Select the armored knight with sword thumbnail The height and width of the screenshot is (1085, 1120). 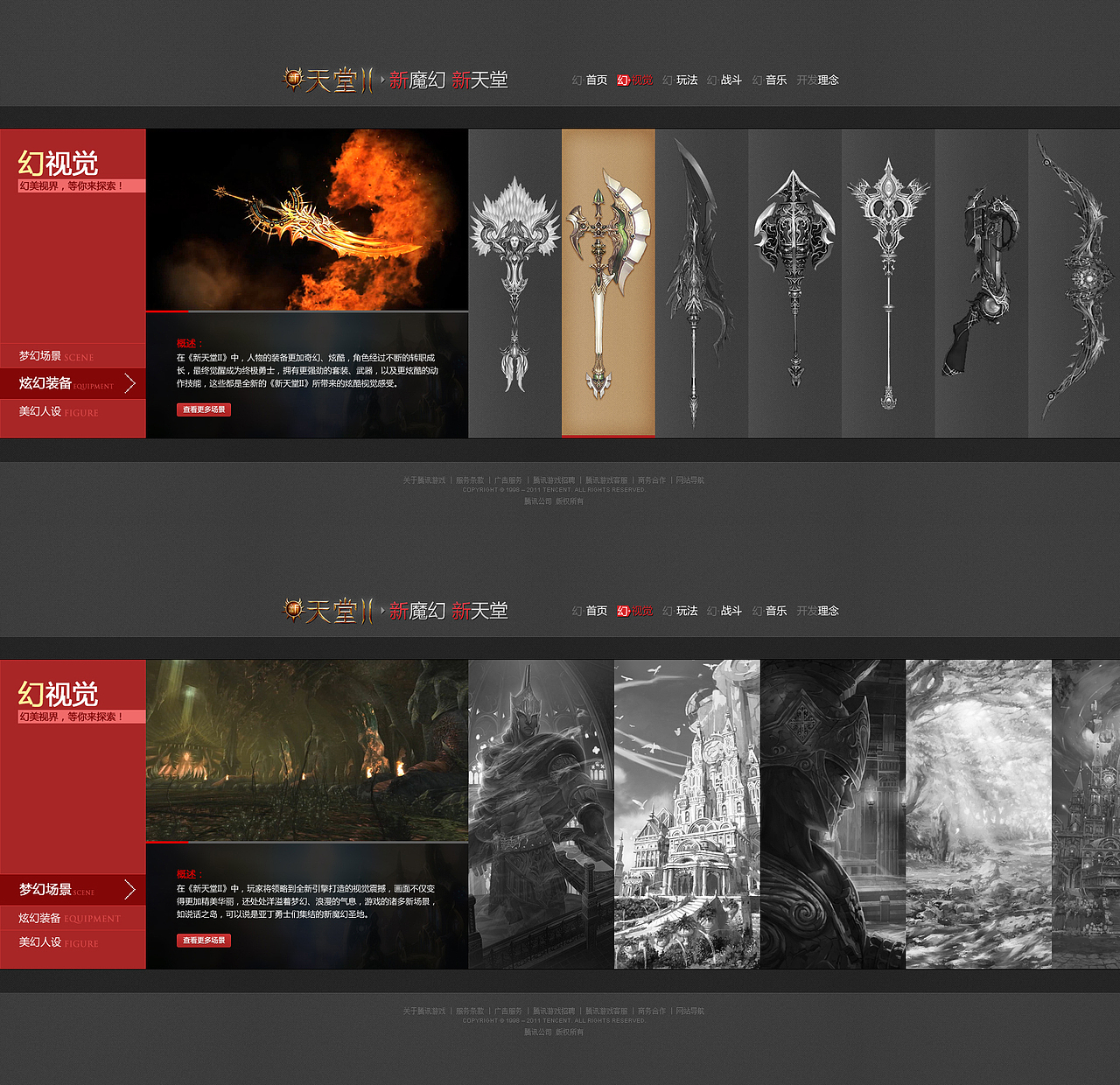tap(542, 814)
